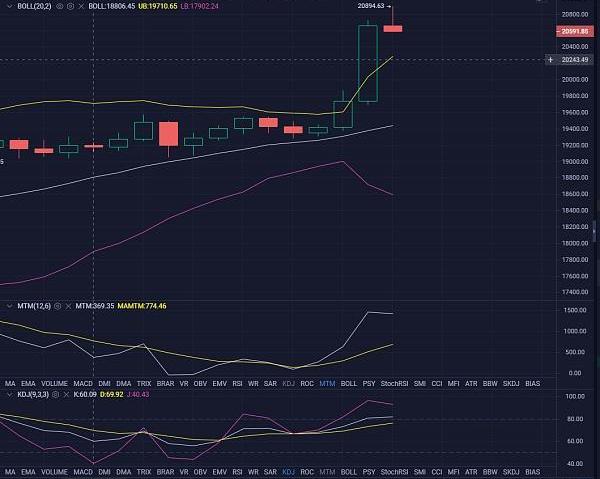
Task: Hide BOLL overlay using the eye icon
Action: 60,6
